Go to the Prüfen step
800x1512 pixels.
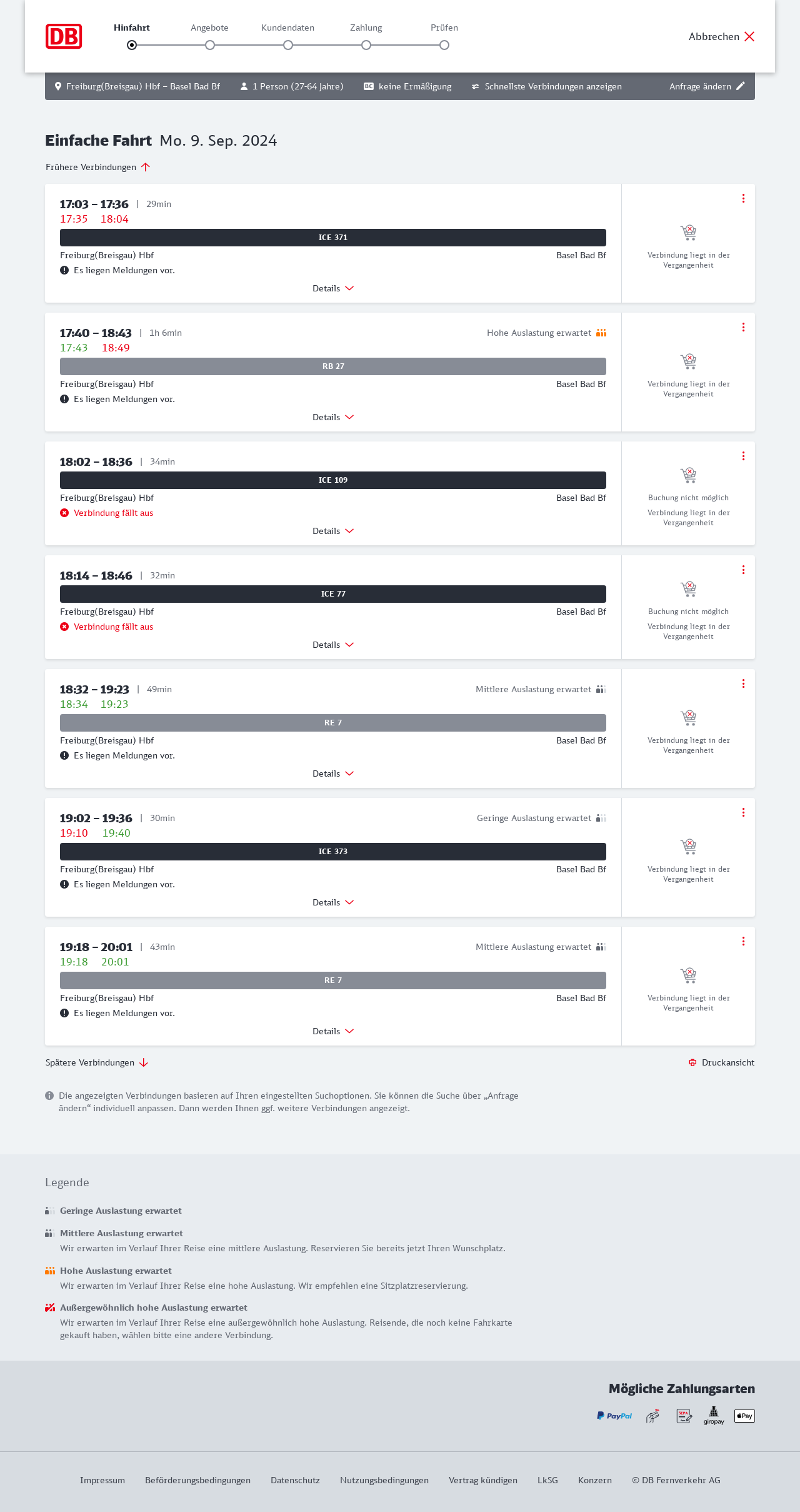click(444, 45)
